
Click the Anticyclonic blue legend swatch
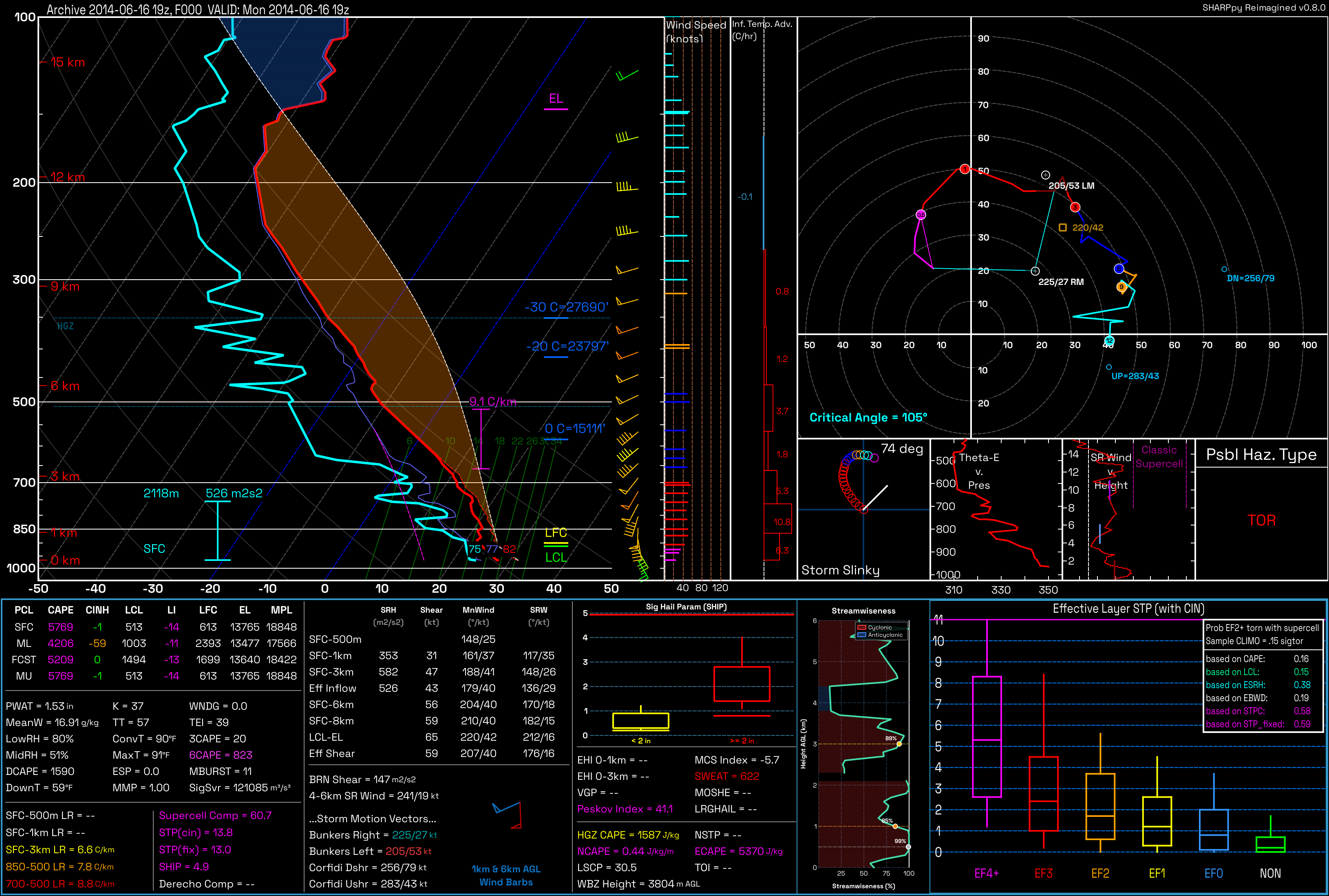point(861,635)
